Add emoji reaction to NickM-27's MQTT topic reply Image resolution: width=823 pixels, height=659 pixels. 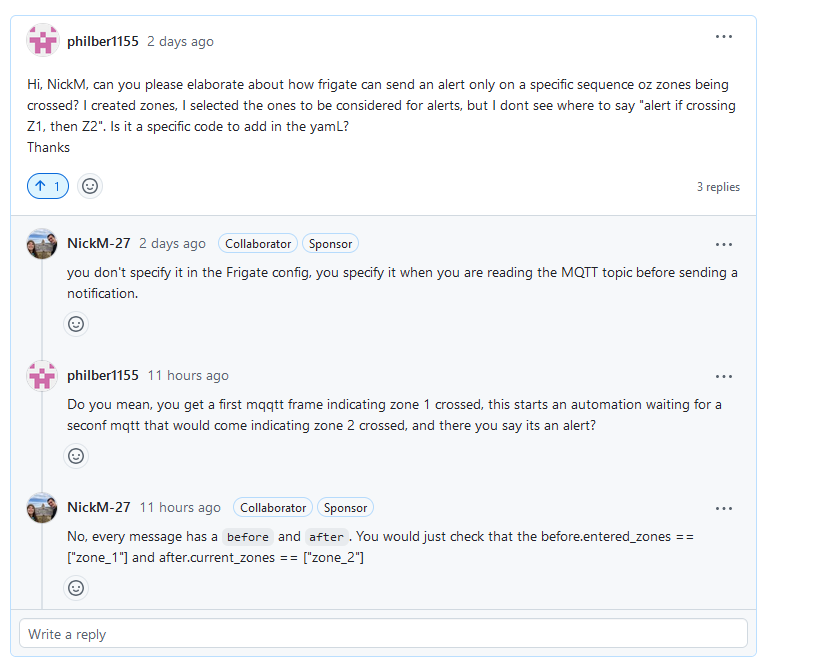point(76,324)
